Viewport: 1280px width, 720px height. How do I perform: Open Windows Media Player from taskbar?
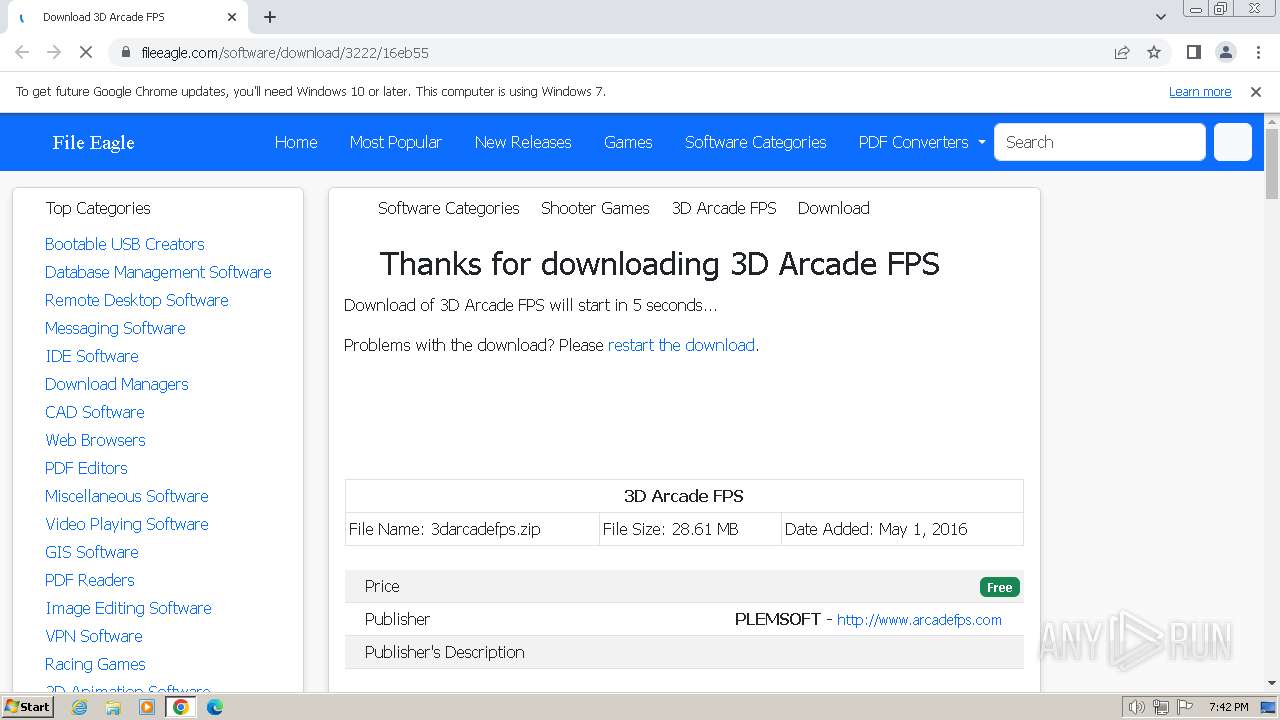click(x=147, y=707)
